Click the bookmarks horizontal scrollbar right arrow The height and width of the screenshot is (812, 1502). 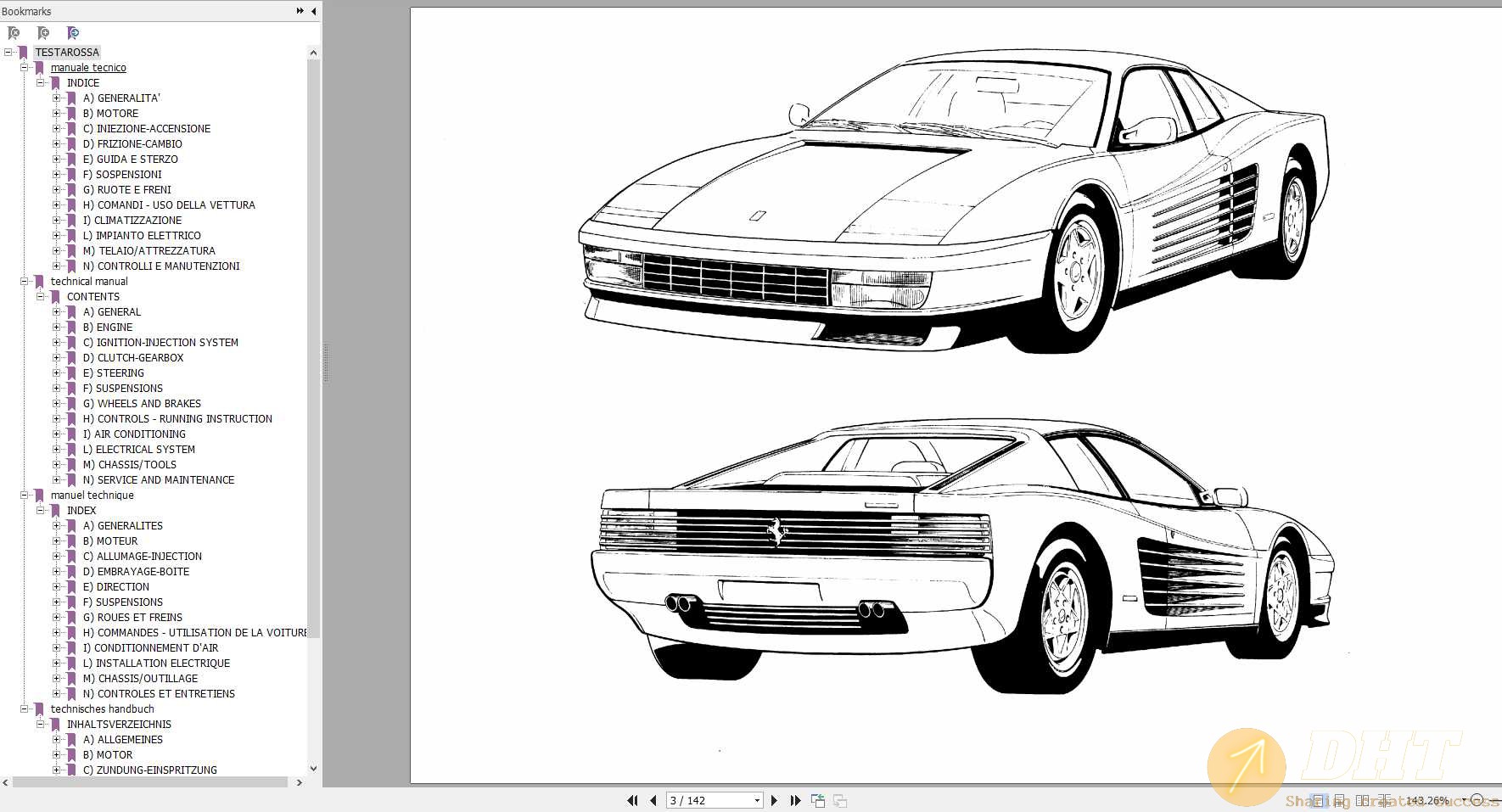pos(299,782)
